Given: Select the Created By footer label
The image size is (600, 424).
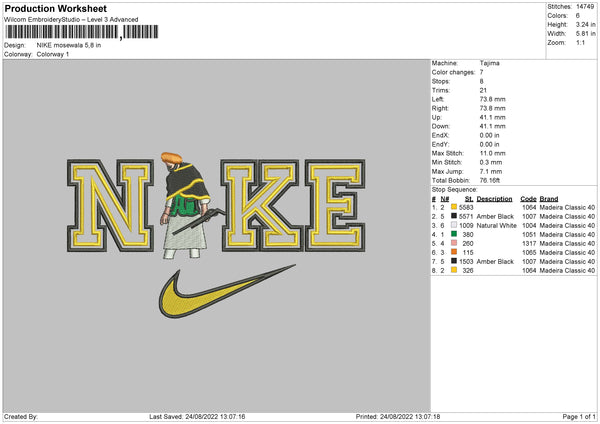Looking at the screenshot, I should click(x=21, y=416).
